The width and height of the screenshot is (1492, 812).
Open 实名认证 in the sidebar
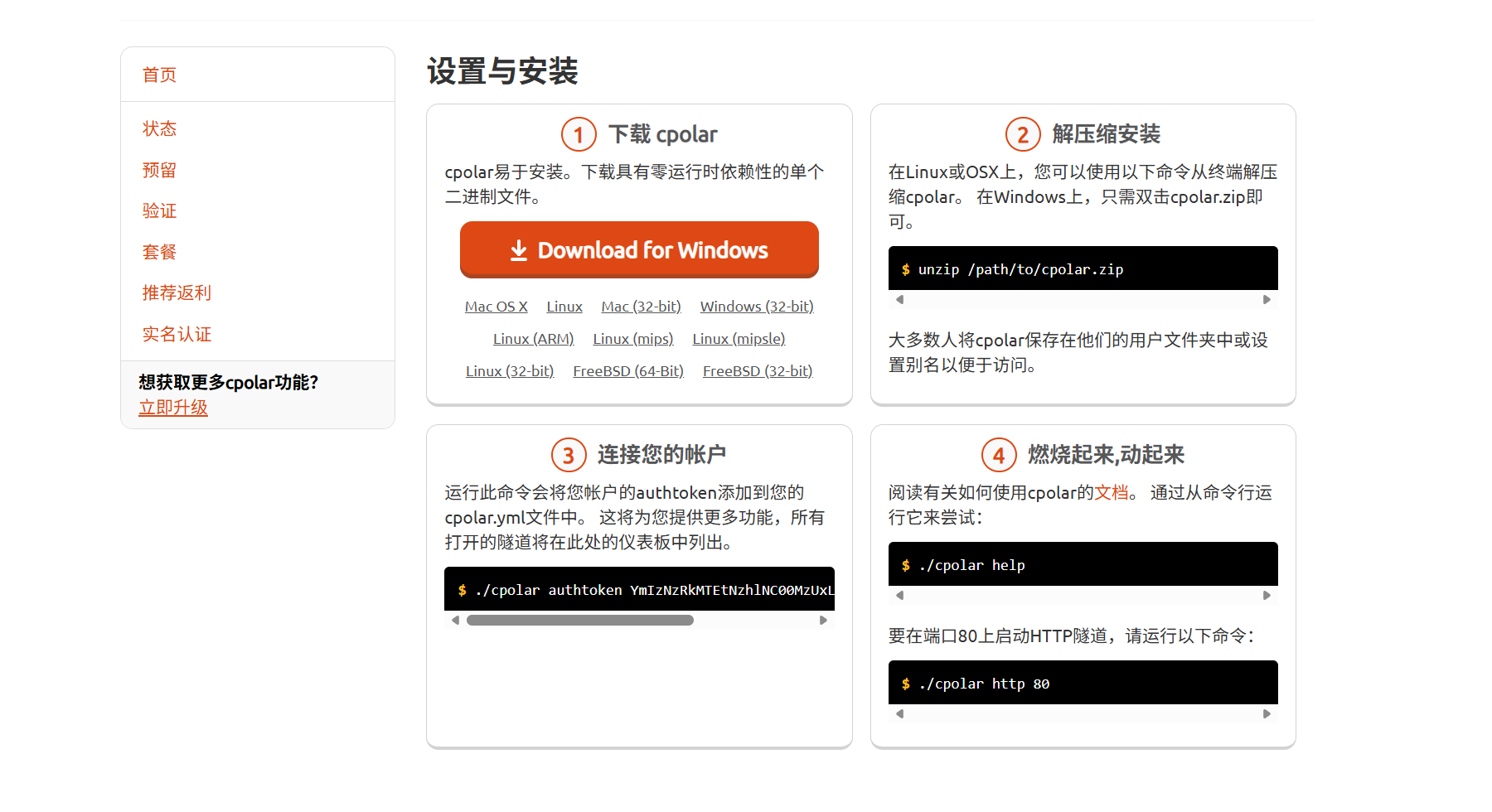click(177, 334)
